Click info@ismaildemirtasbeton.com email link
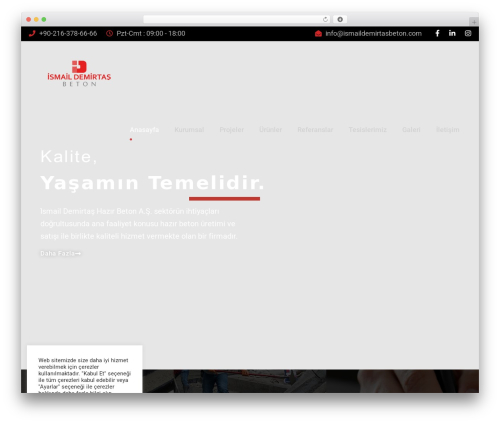This screenshot has width=500, height=423. click(373, 33)
